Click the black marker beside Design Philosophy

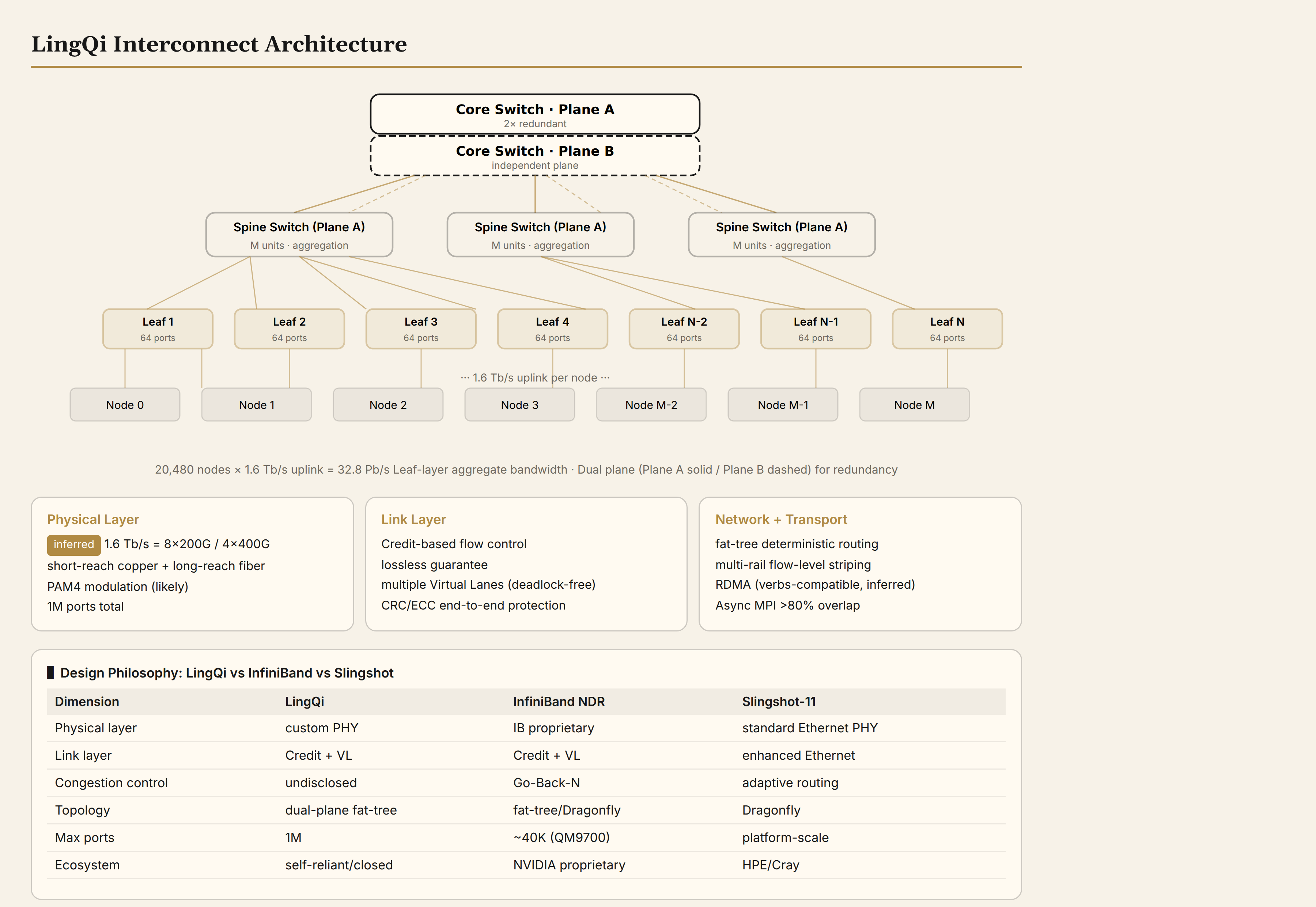[50, 673]
